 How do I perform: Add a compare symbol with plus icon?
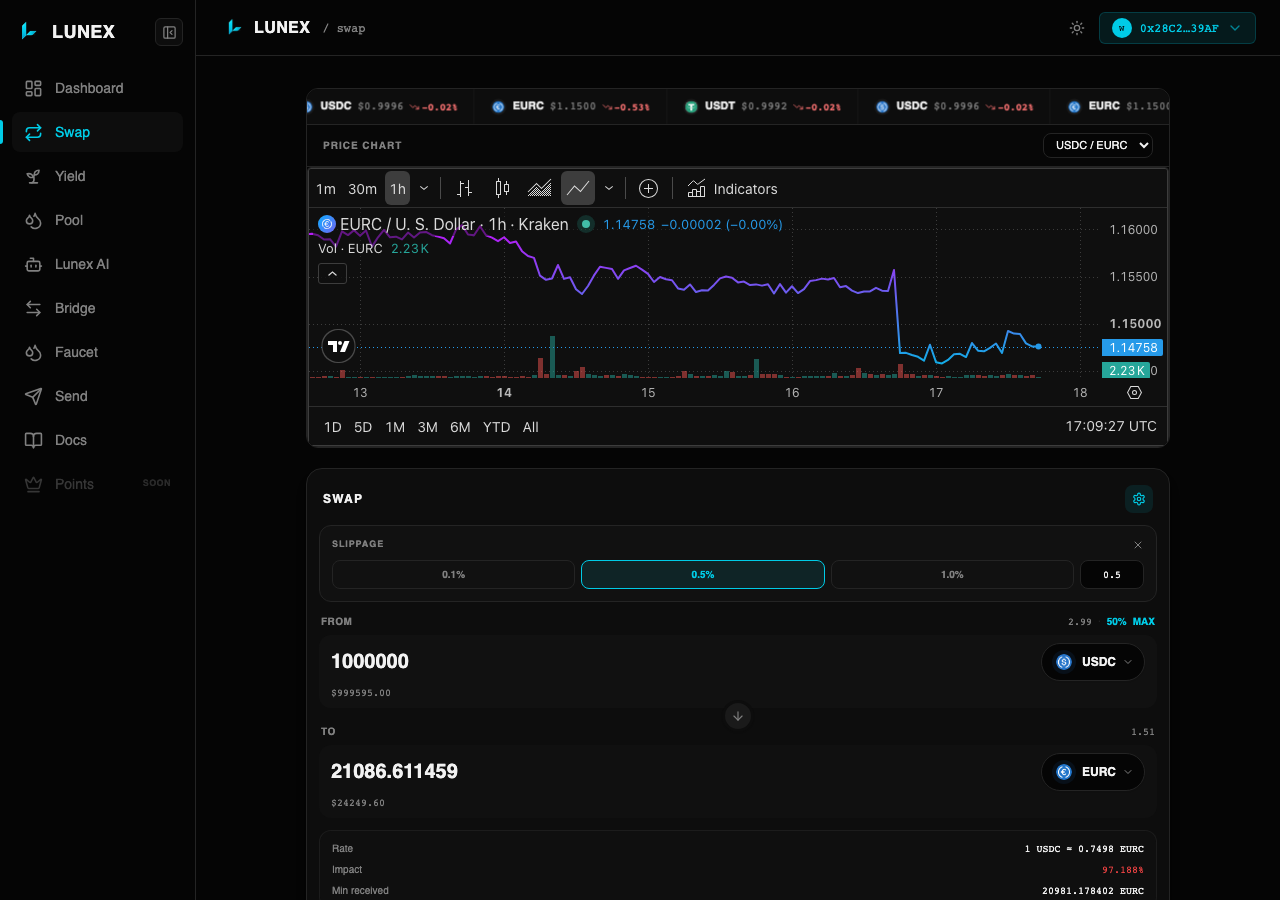(648, 188)
